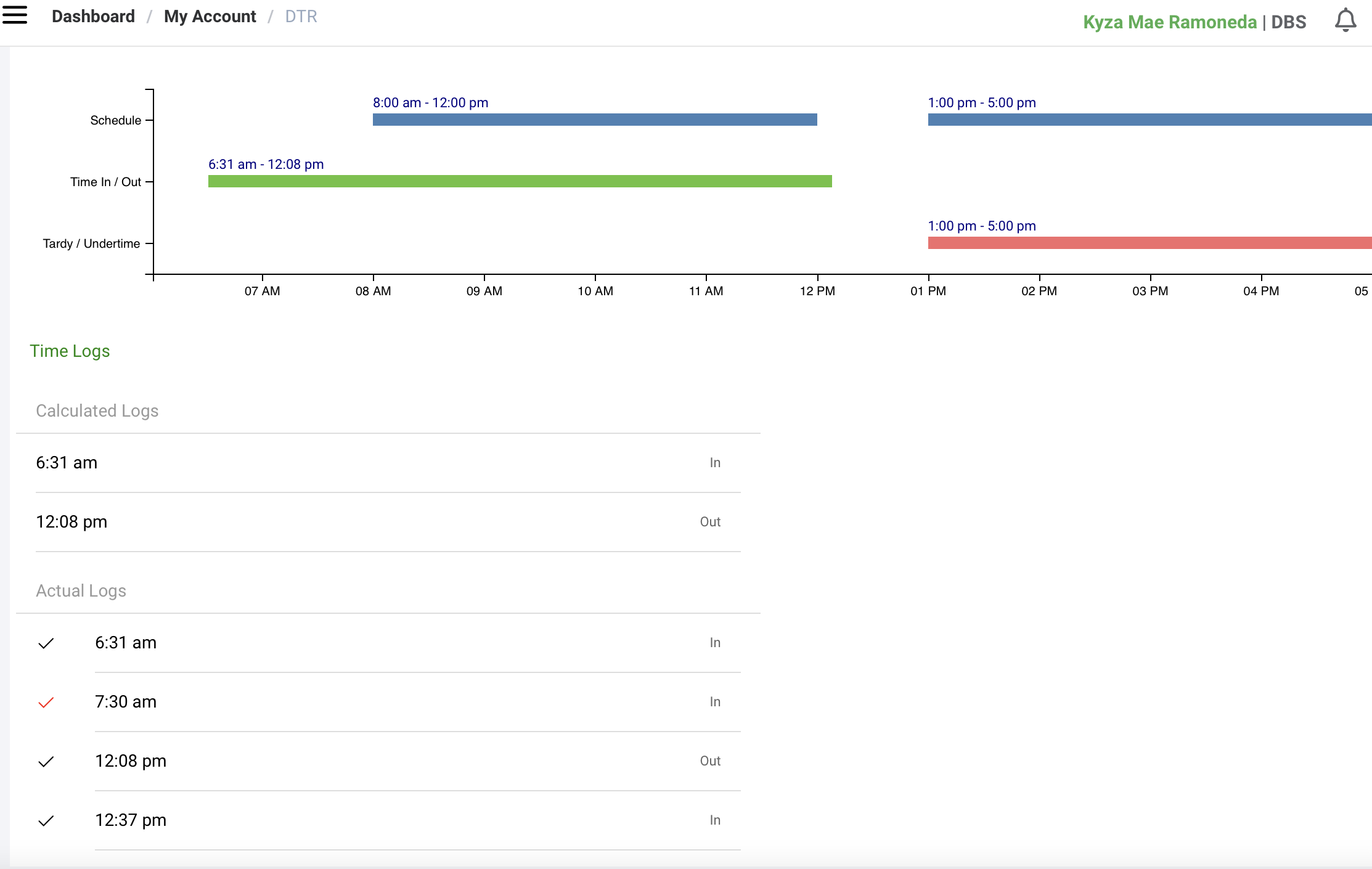Click the blue 1:00 pm - 5:00 pm schedule bar
This screenshot has width=1372, height=869.
[x=1149, y=120]
